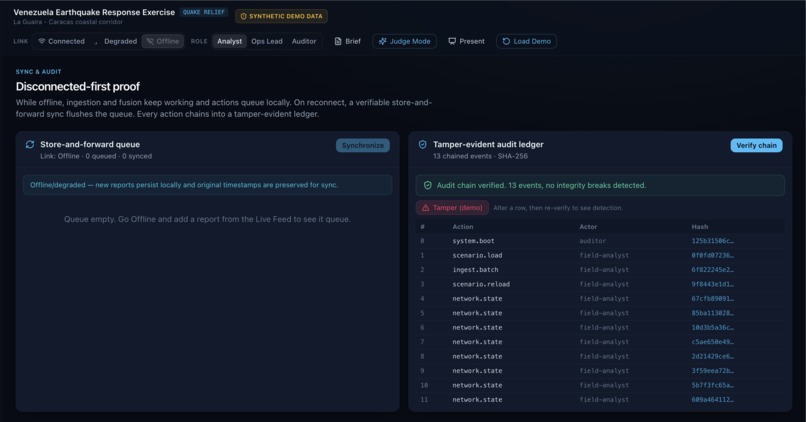
Task: Click the shield check icon in verified banner
Action: tap(428, 185)
